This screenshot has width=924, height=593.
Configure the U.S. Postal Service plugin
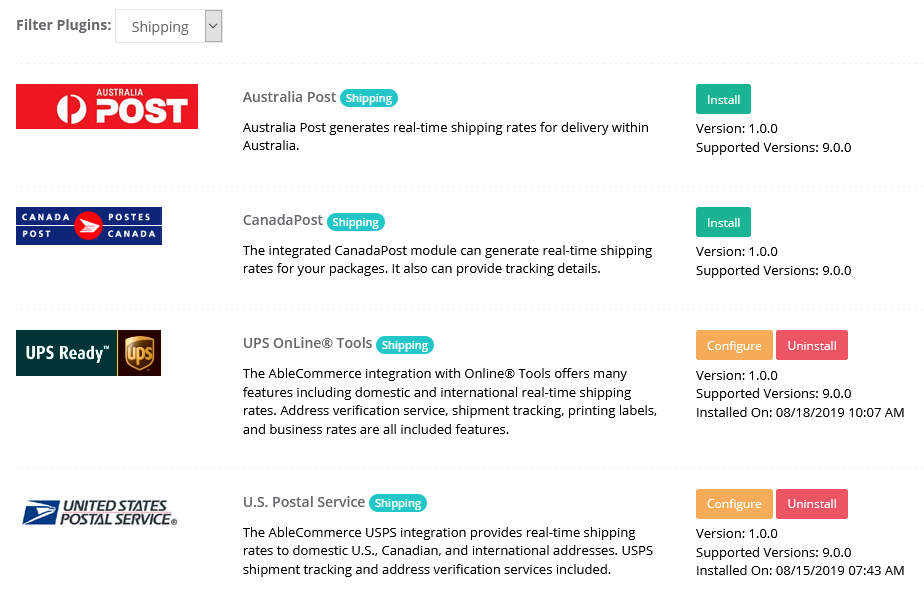pos(734,503)
